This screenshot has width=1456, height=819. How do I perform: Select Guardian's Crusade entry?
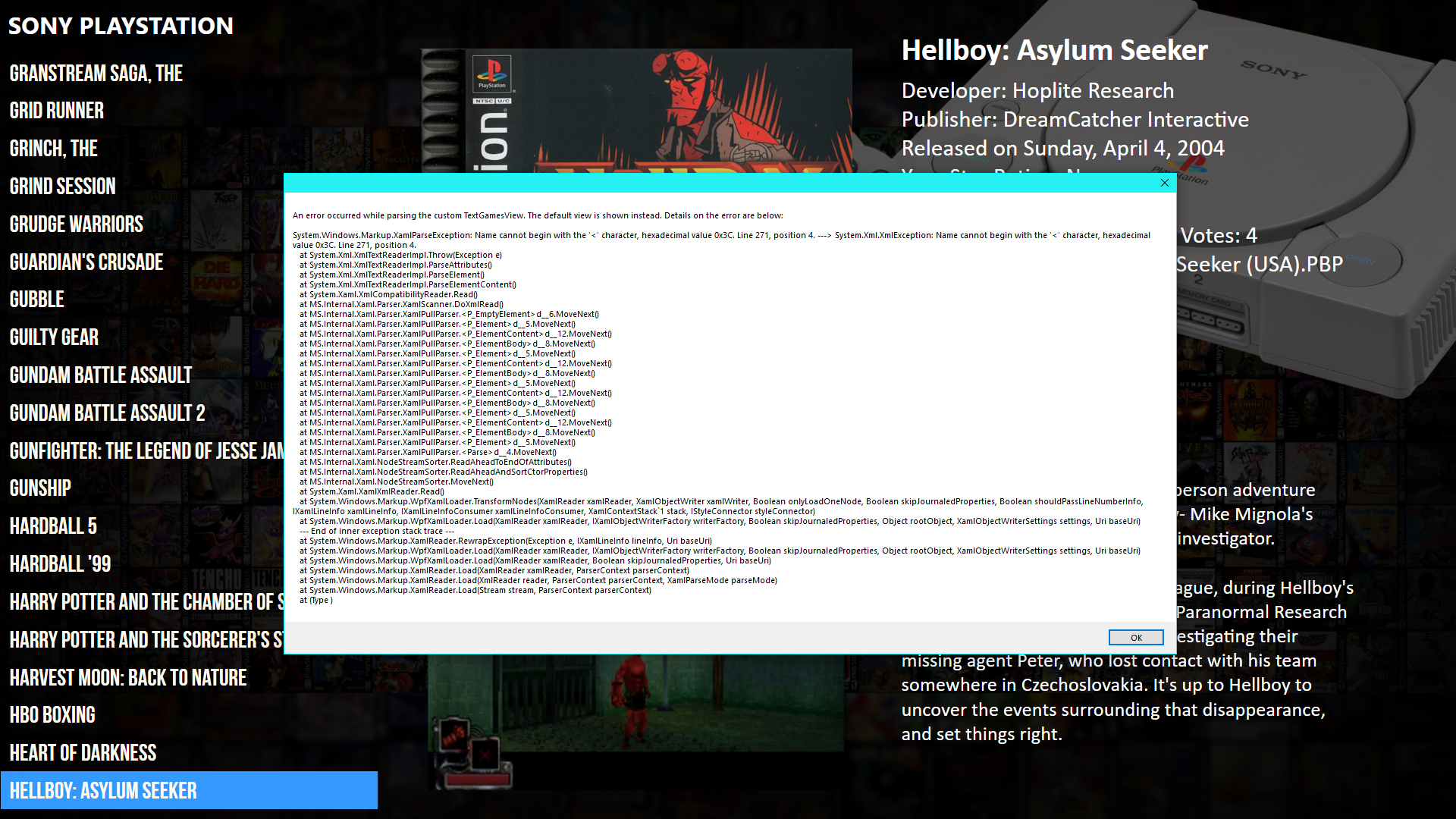tap(86, 262)
